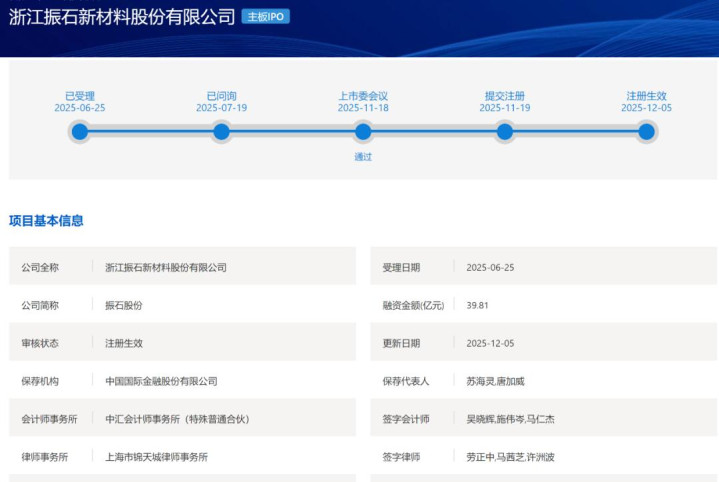Click the 项目基本信息 section heading
719x482 pixels.
(46, 221)
